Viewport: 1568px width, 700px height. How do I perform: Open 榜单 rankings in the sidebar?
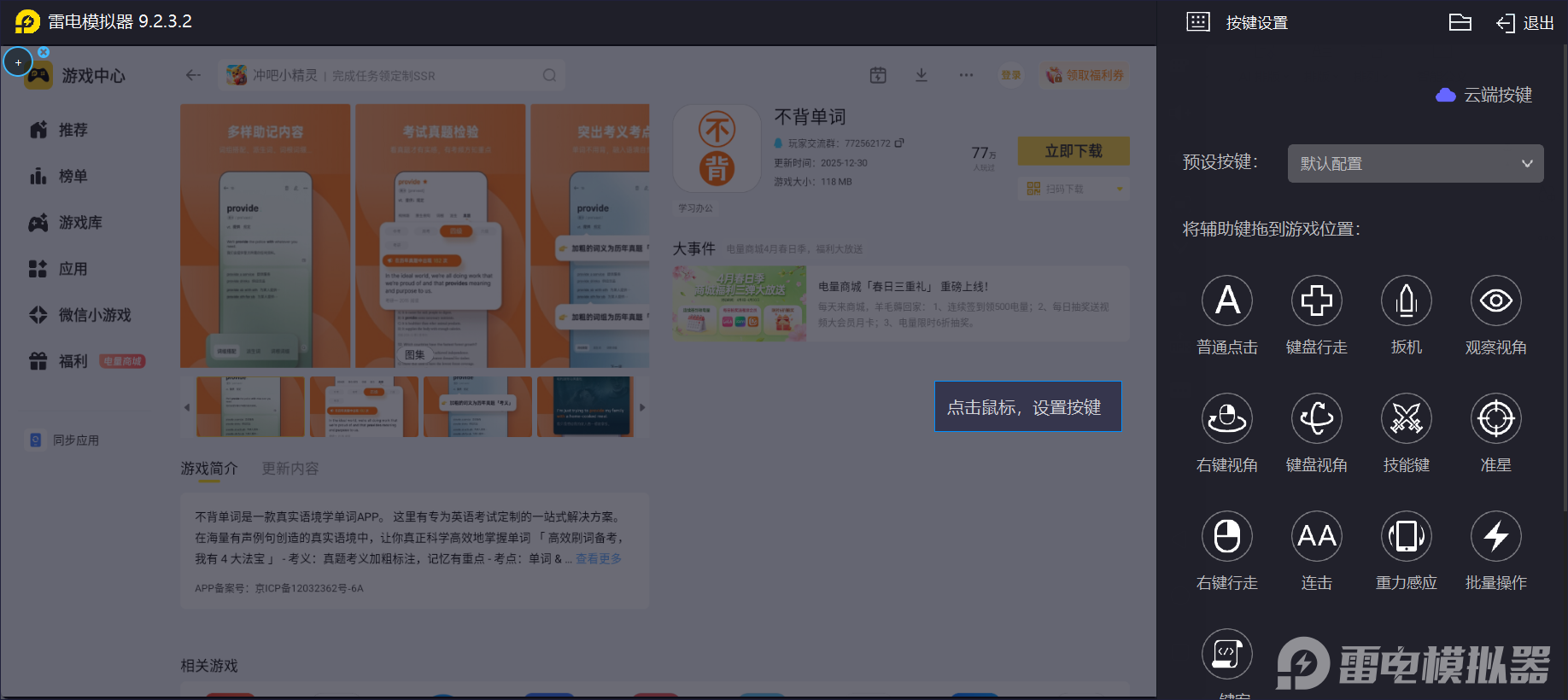click(59, 176)
